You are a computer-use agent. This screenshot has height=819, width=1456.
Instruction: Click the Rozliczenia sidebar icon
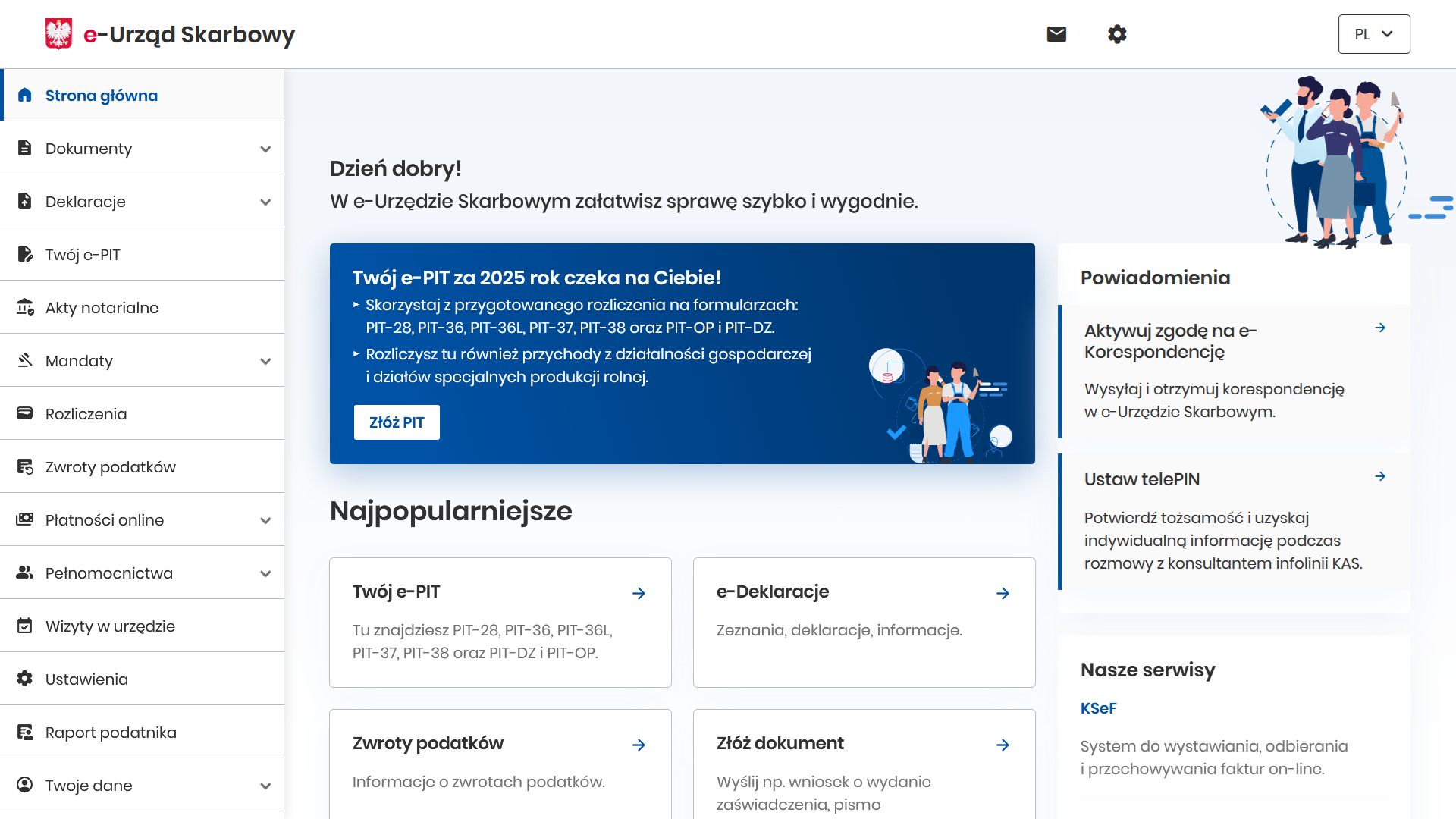click(x=25, y=413)
